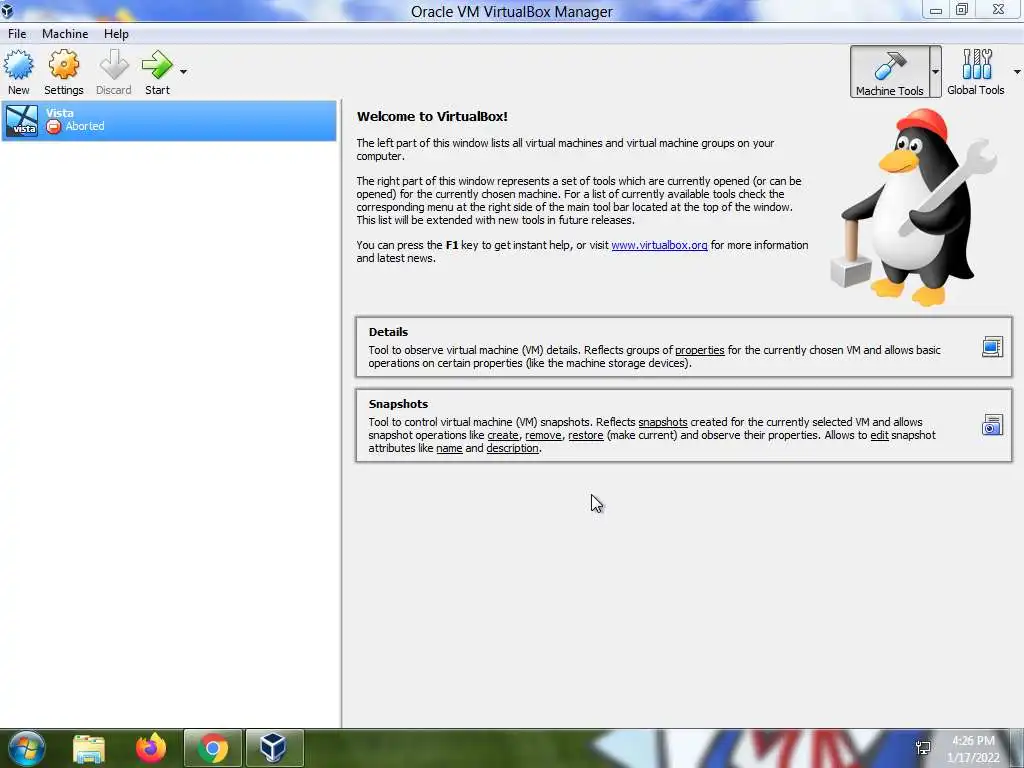Click the VirtualBox title bar icon
1024x768 pixels.
(x=7, y=10)
